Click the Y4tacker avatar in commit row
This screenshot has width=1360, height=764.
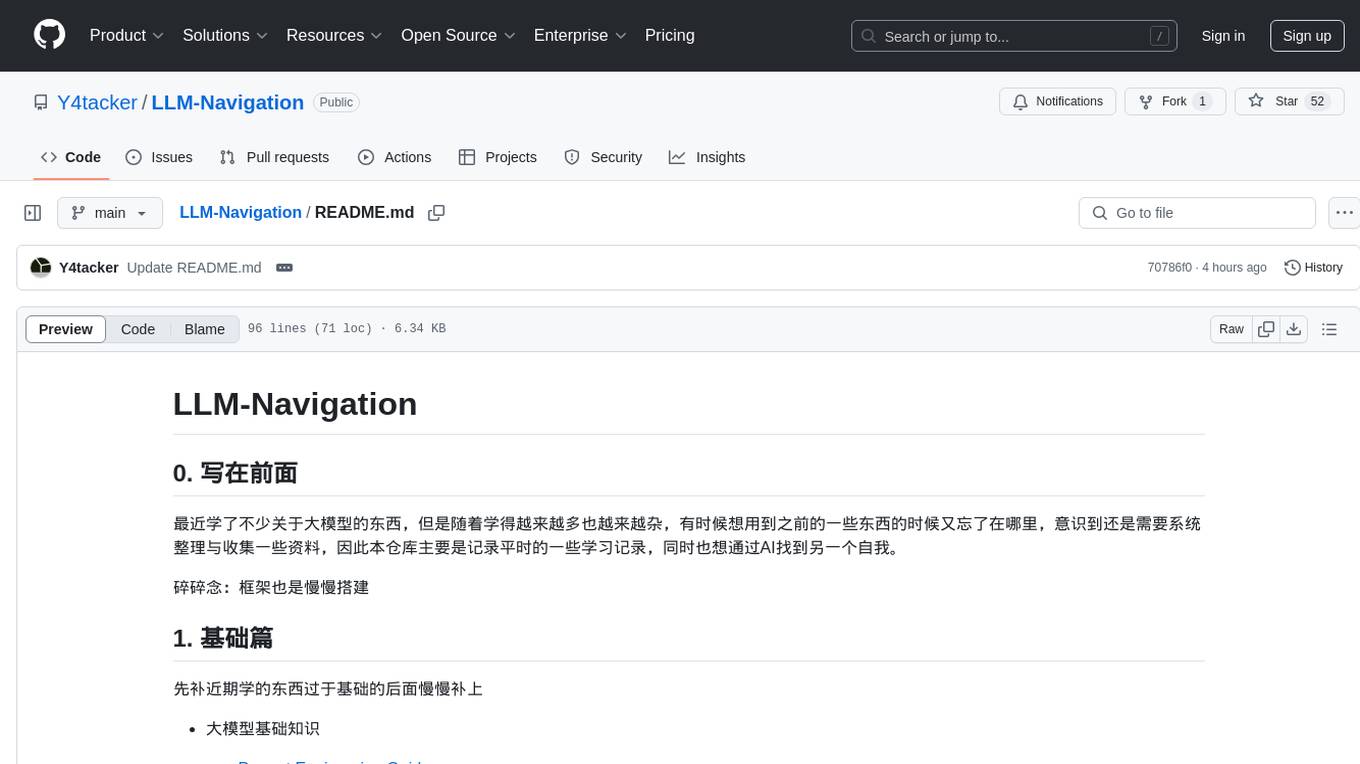click(x=41, y=267)
